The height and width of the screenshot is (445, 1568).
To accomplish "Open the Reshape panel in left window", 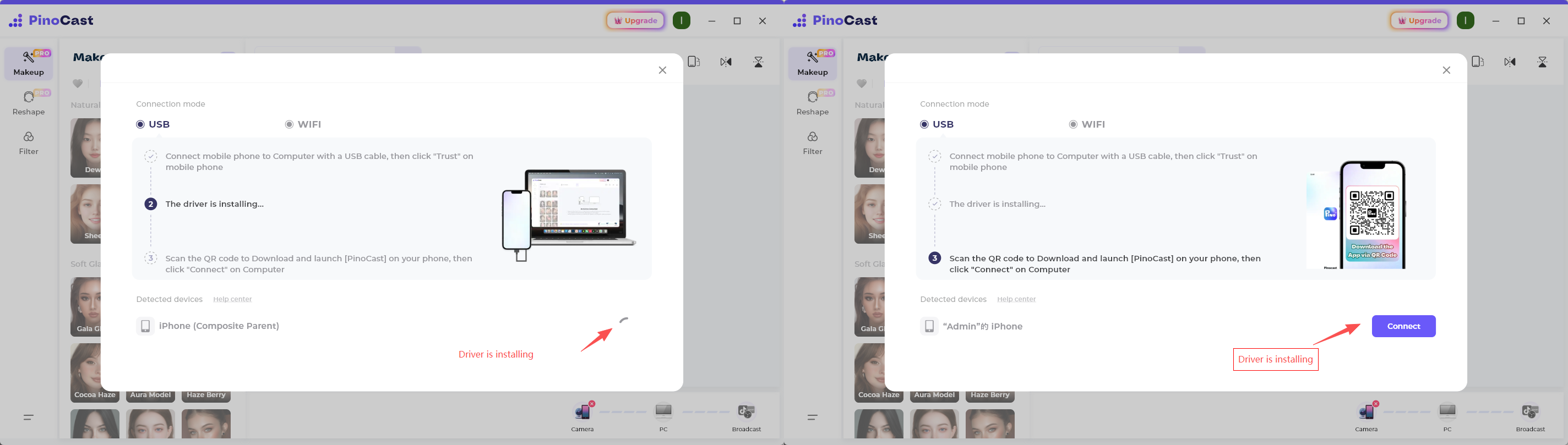I will click(29, 103).
